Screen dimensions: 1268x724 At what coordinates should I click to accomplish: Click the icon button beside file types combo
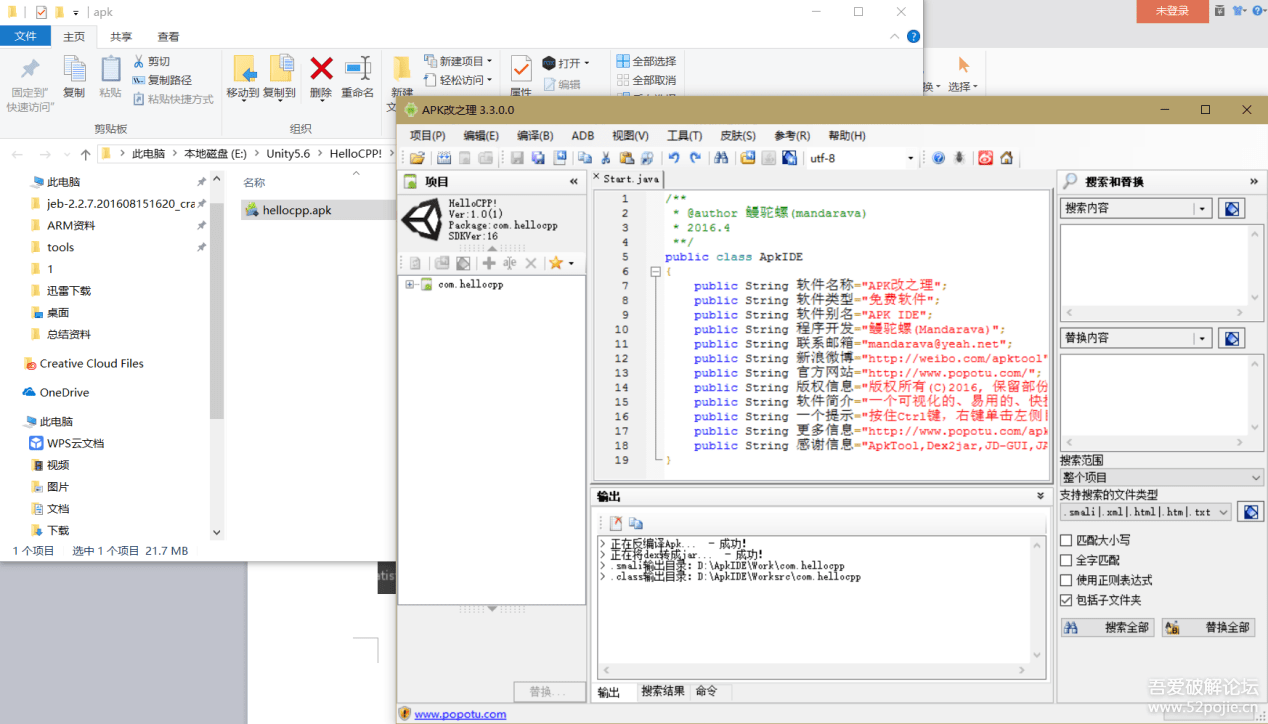(x=1250, y=511)
